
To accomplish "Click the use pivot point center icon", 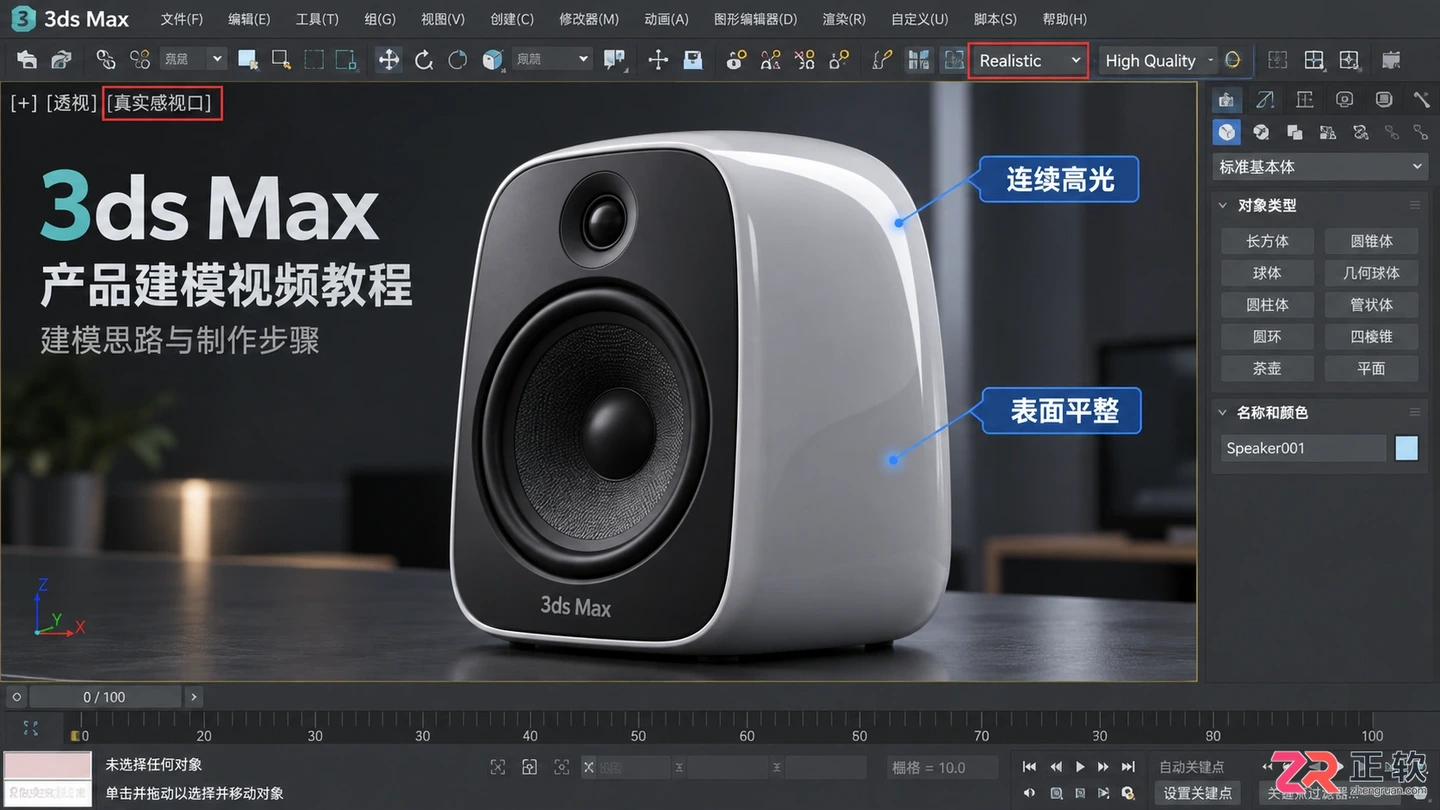I will pos(614,60).
